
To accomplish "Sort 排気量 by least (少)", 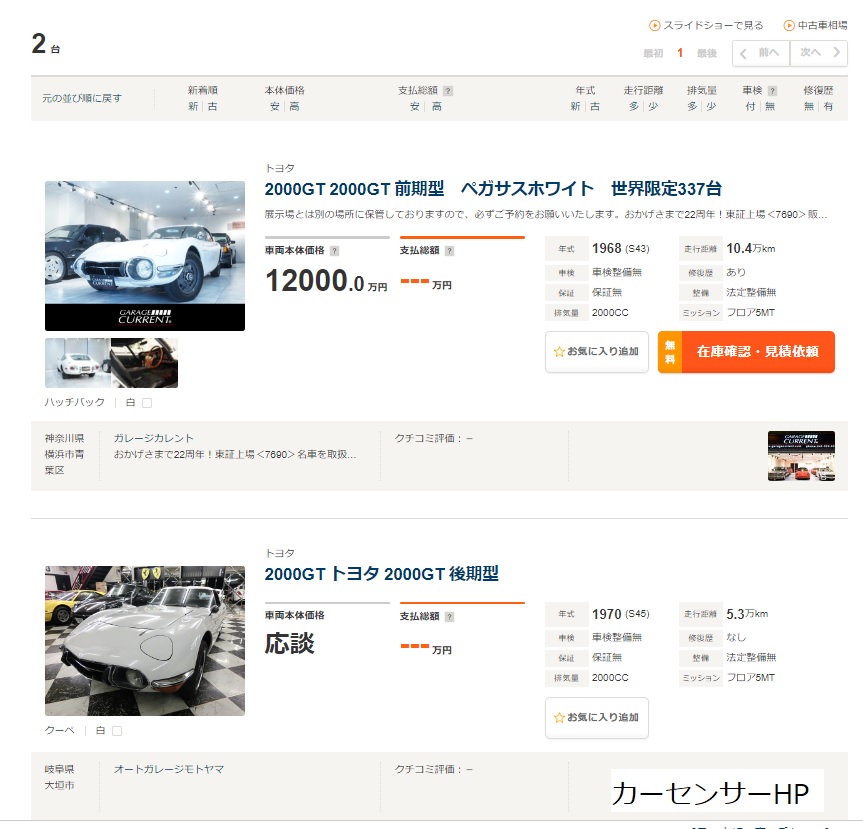I will pyautogui.click(x=712, y=106).
